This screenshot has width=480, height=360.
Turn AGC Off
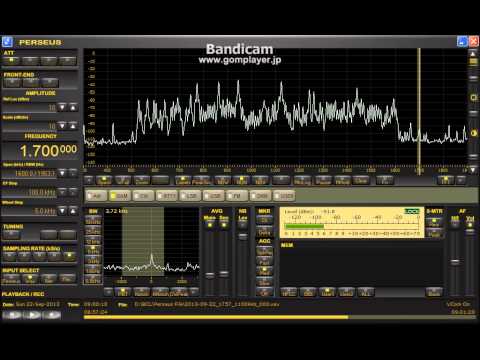pos(264,292)
